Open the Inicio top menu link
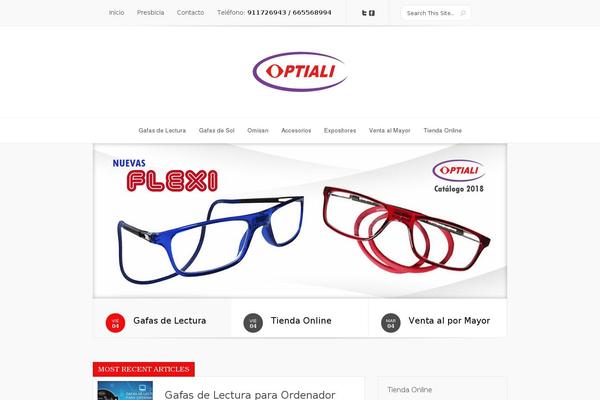The height and width of the screenshot is (400, 600). 116,13
